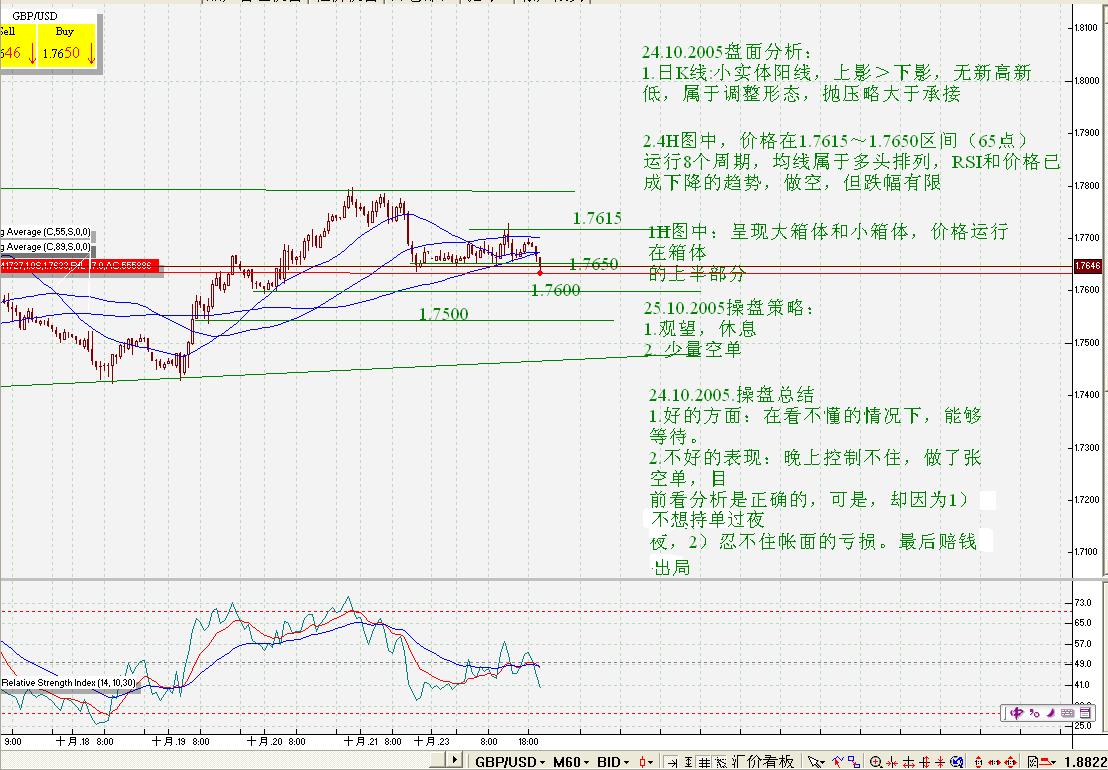The width and height of the screenshot is (1108, 770).
Task: Click the 24.10.2005.操盘总结 heading text
Action: coord(731,394)
